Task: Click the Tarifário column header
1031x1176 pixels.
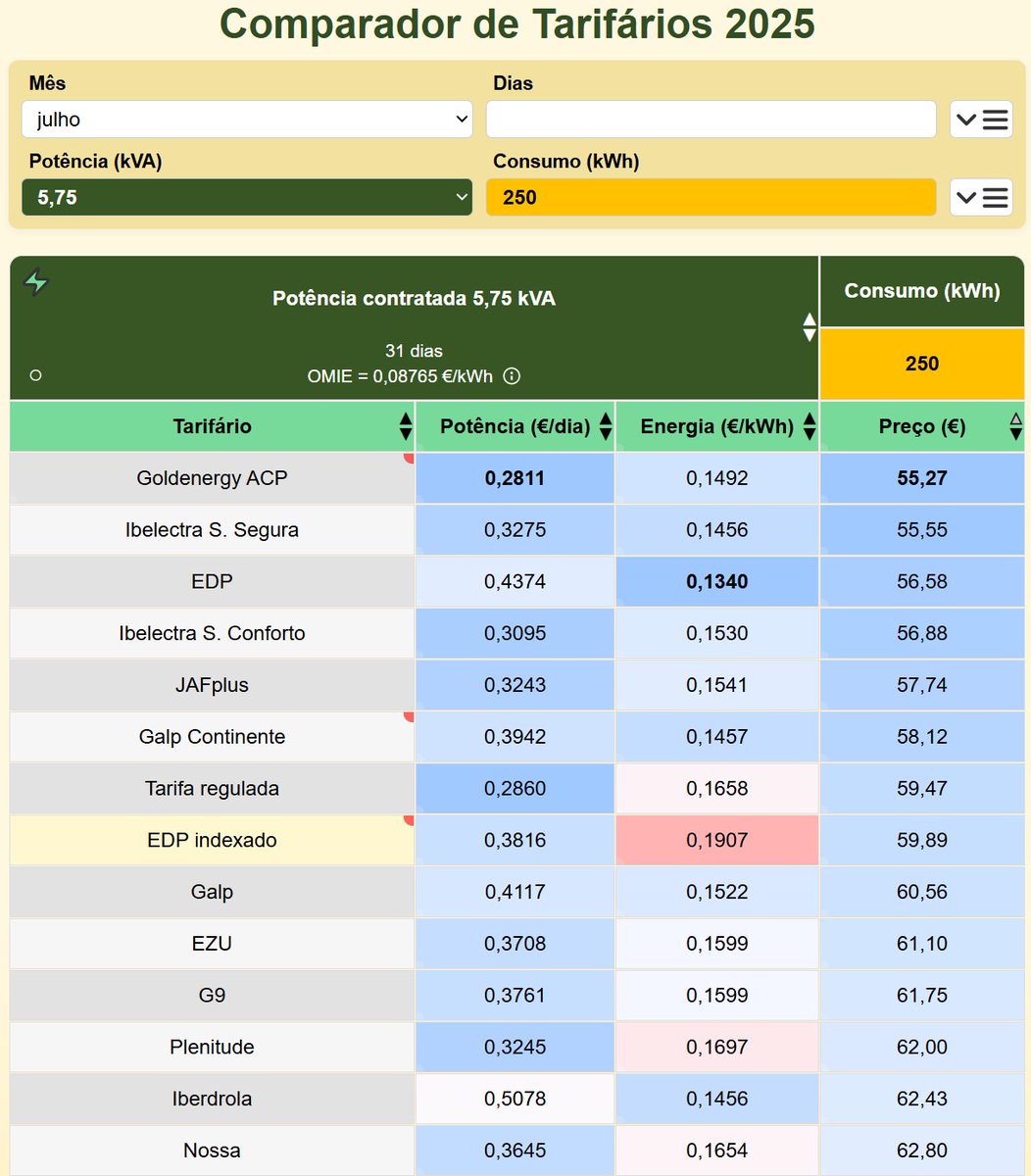Action: tap(213, 426)
